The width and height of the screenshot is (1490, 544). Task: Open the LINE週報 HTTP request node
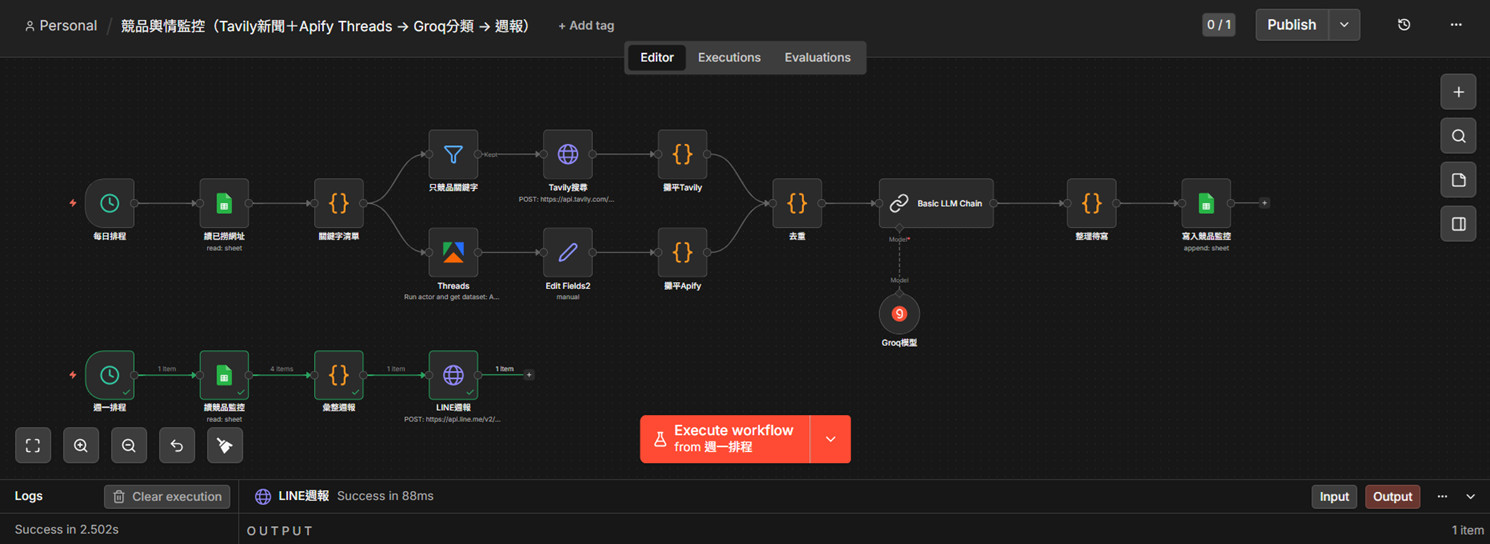[453, 375]
